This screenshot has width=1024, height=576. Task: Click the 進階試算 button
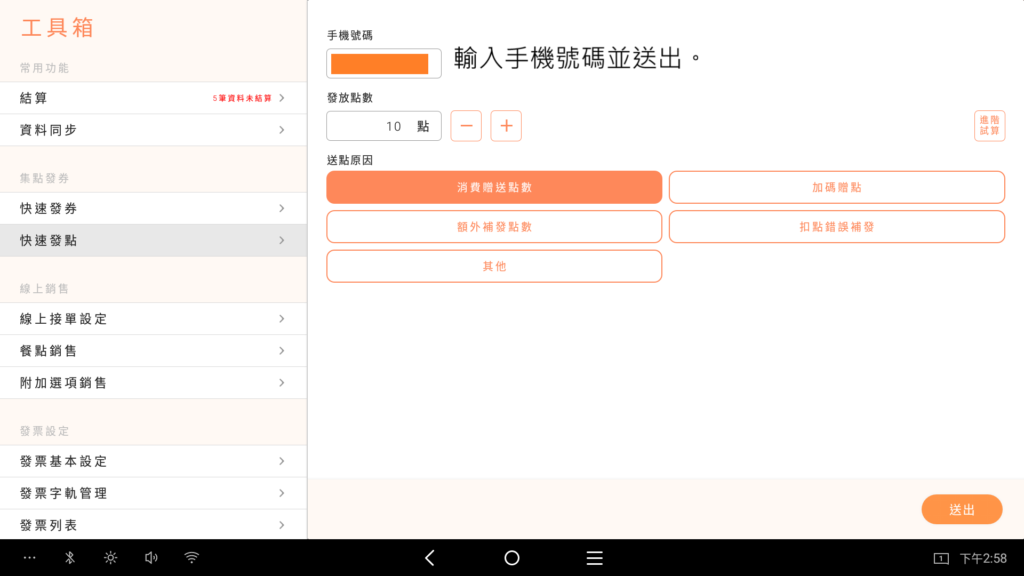[x=989, y=126]
